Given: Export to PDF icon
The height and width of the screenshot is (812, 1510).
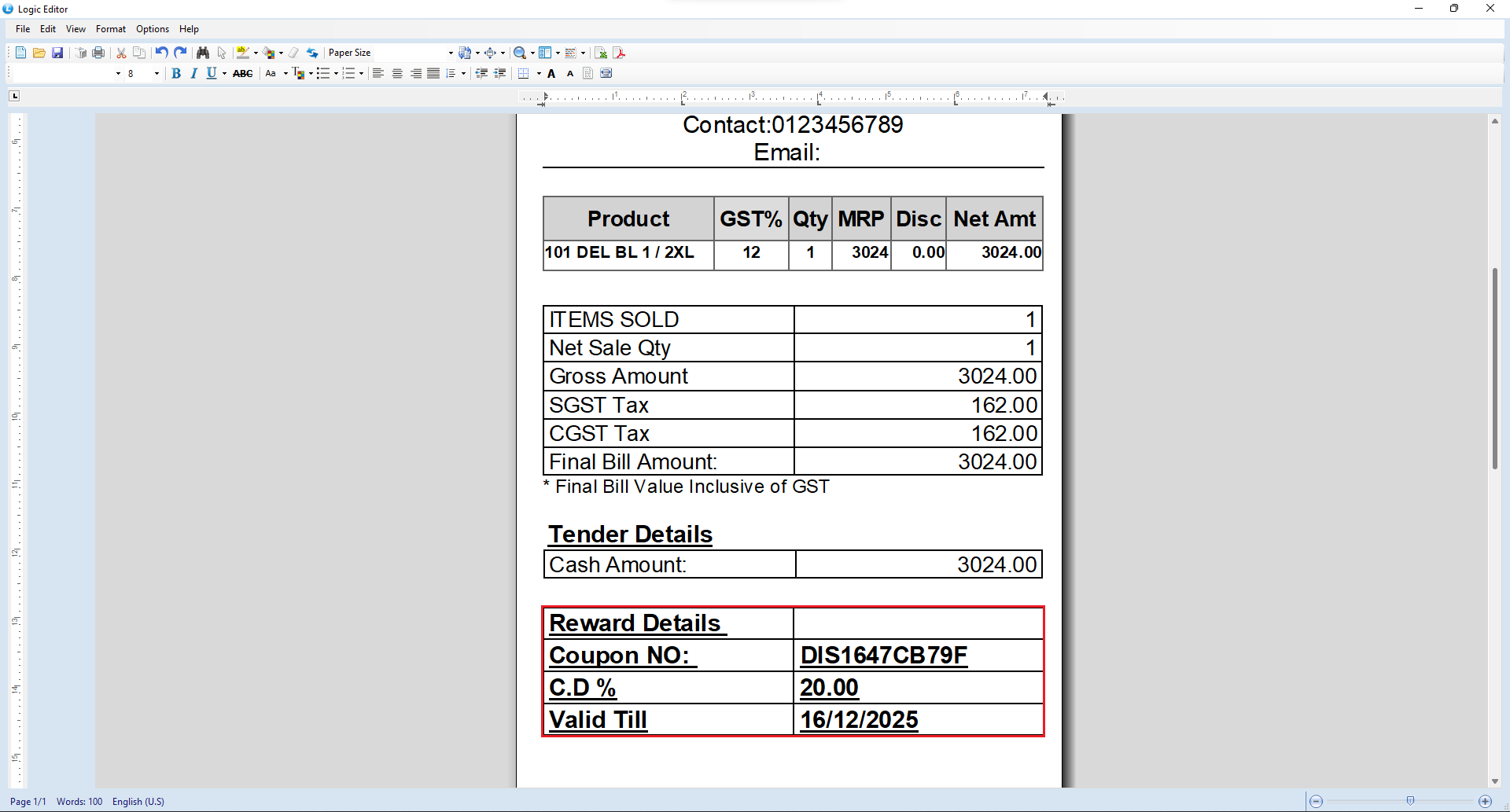Looking at the screenshot, I should (620, 53).
